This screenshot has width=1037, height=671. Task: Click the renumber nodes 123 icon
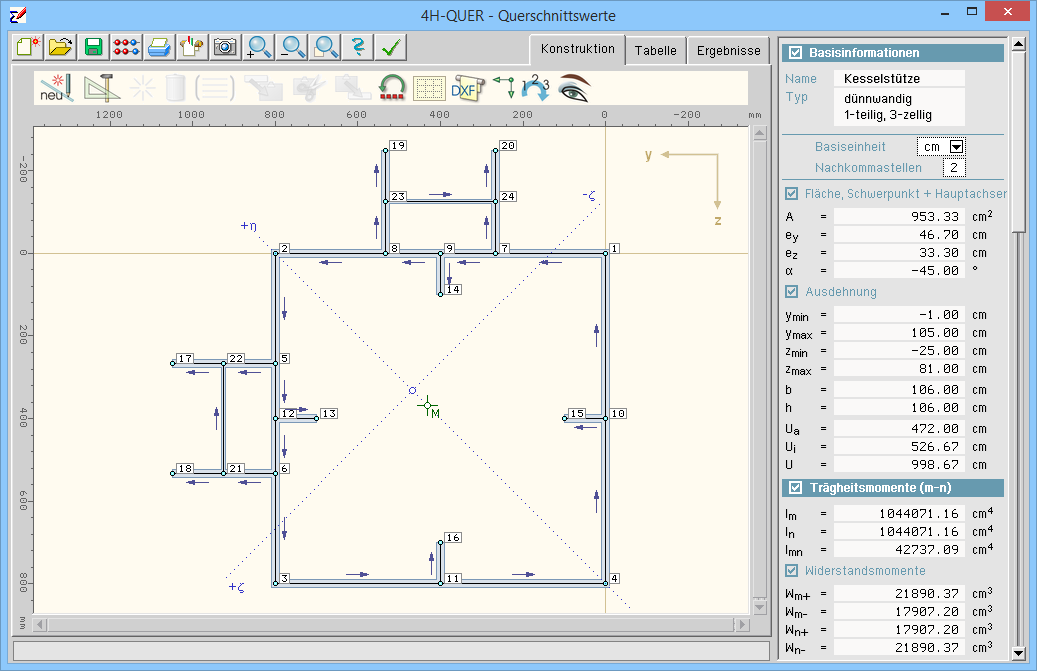(536, 88)
